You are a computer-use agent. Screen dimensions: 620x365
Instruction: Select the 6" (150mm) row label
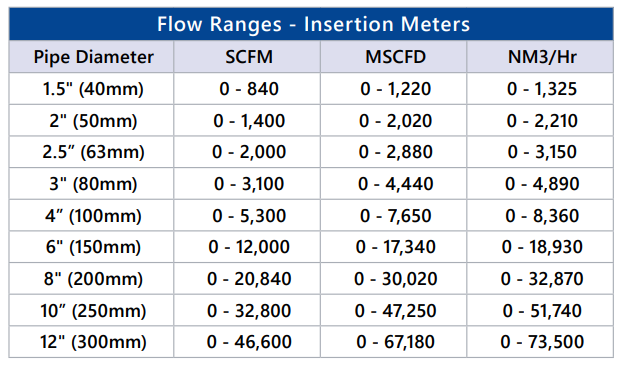(x=93, y=247)
